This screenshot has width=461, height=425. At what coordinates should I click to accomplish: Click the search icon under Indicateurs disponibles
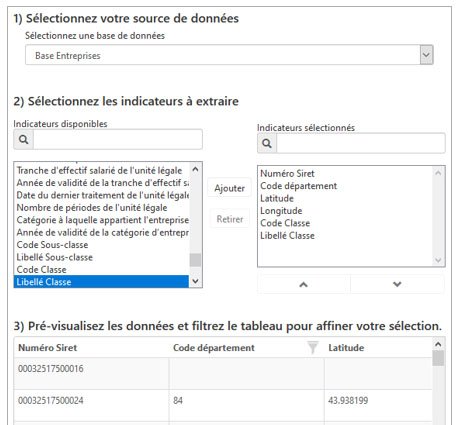click(23, 139)
